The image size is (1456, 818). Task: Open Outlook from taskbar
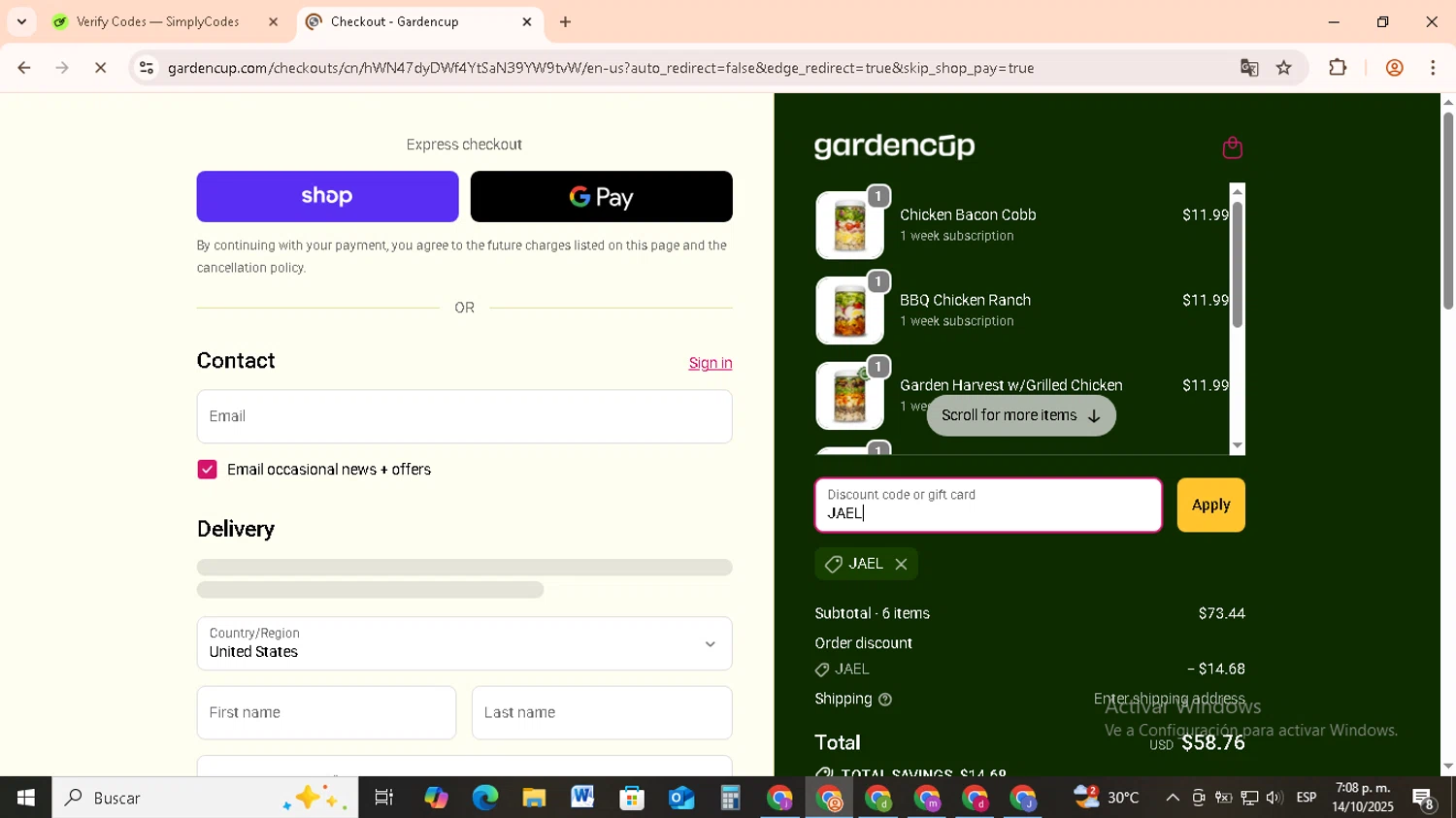pos(680,798)
